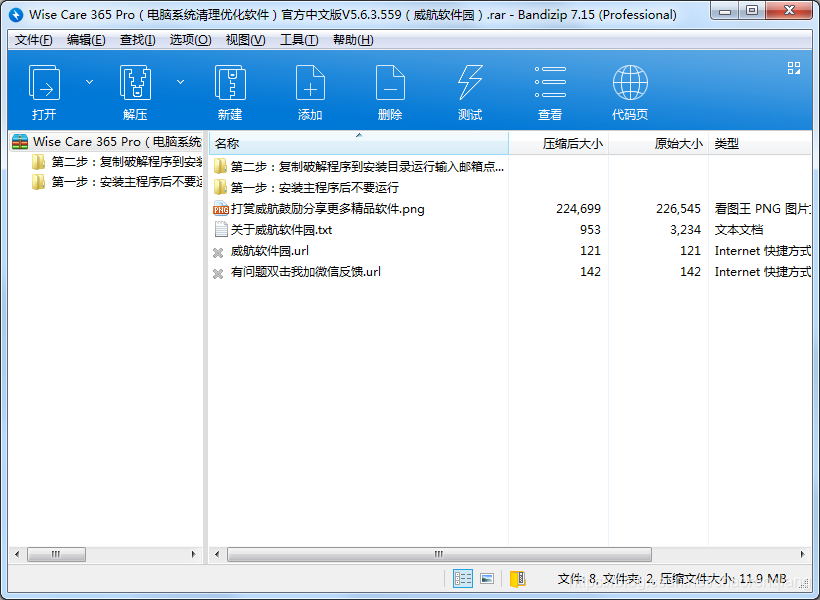
Task: Open the 选项(O) menu
Action: click(190, 40)
